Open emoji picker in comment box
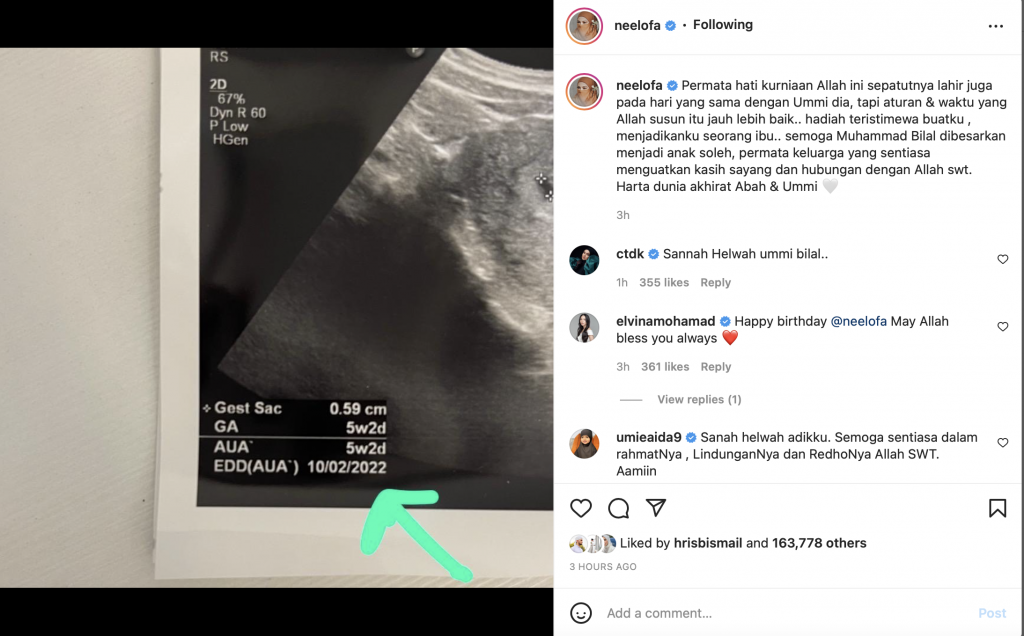Screen dimensions: 1024x636 581,613
